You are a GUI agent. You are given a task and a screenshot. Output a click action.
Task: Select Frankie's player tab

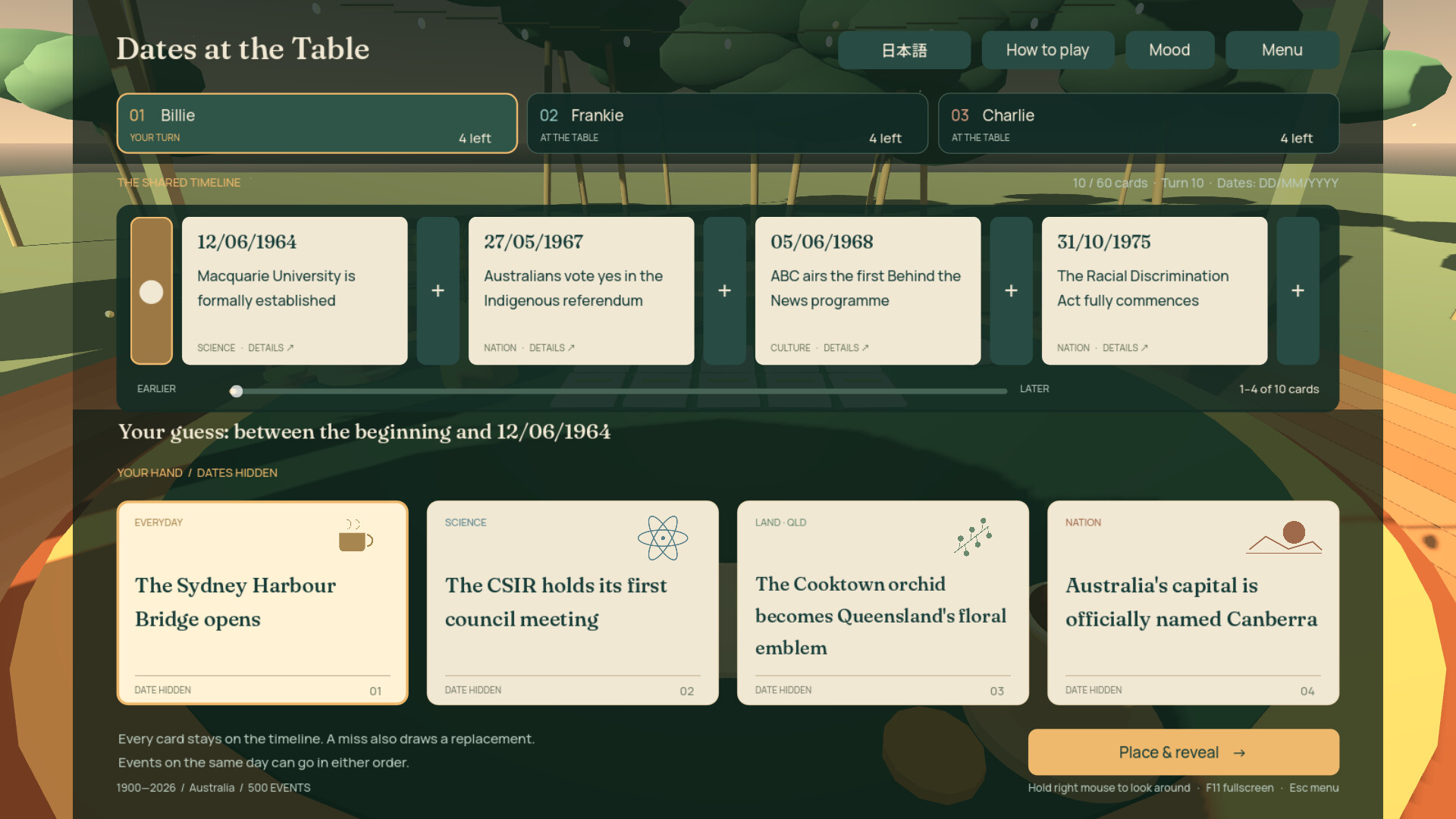click(727, 124)
